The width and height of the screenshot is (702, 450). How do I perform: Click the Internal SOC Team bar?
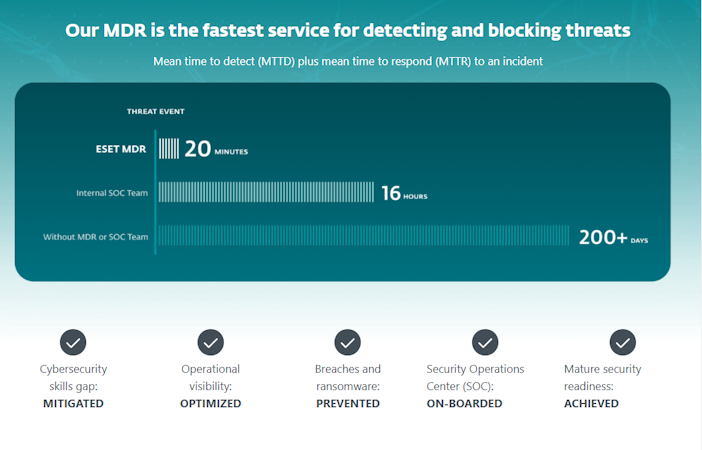[266, 192]
